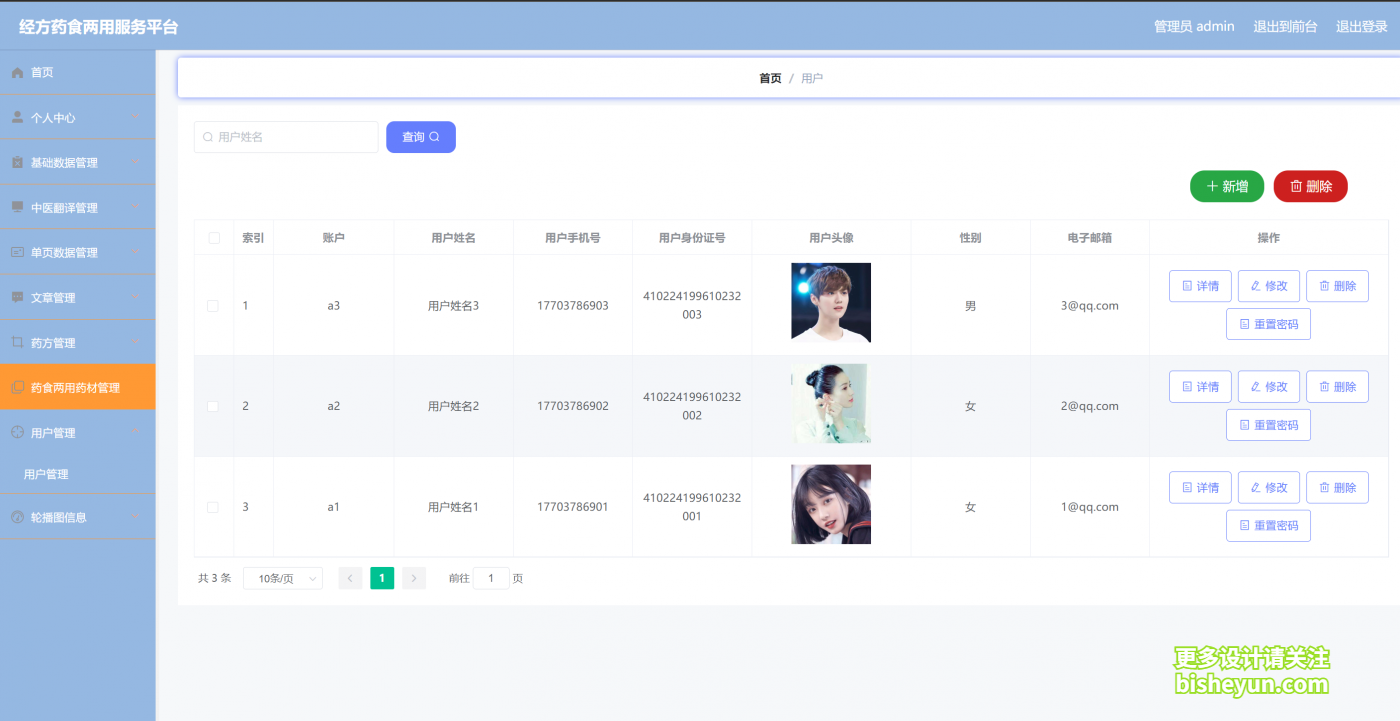The image size is (1400, 721).
Task: Expand the 文章管理 submenu arrow
Action: [135, 297]
